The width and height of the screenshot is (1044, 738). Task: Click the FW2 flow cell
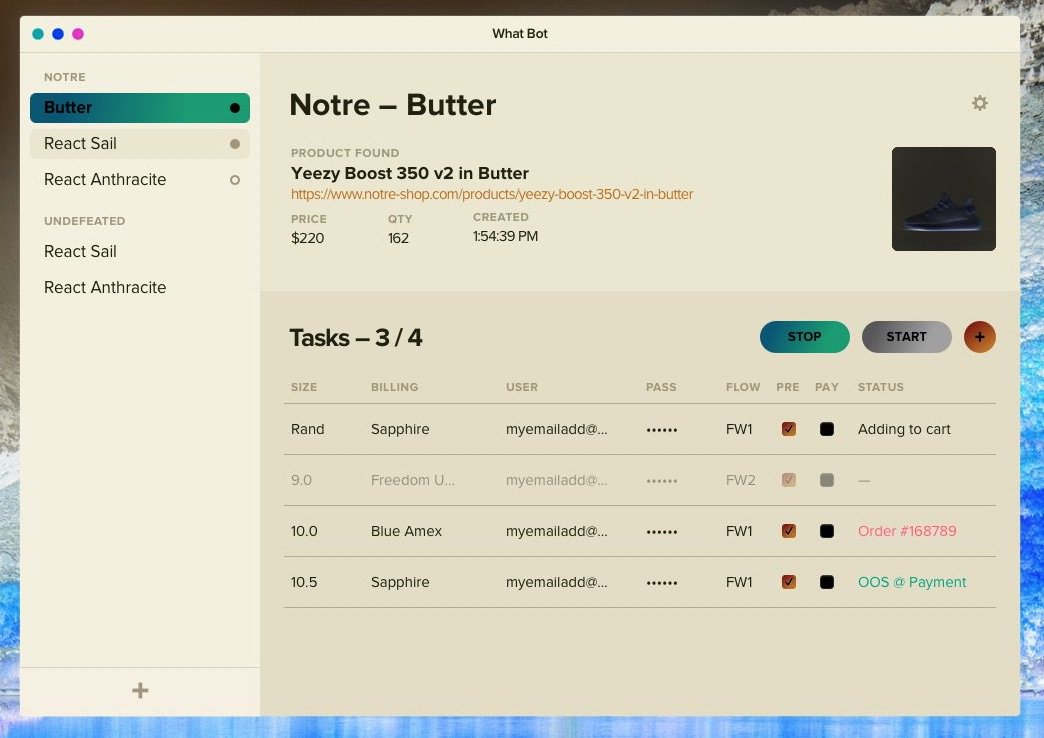[x=740, y=480]
